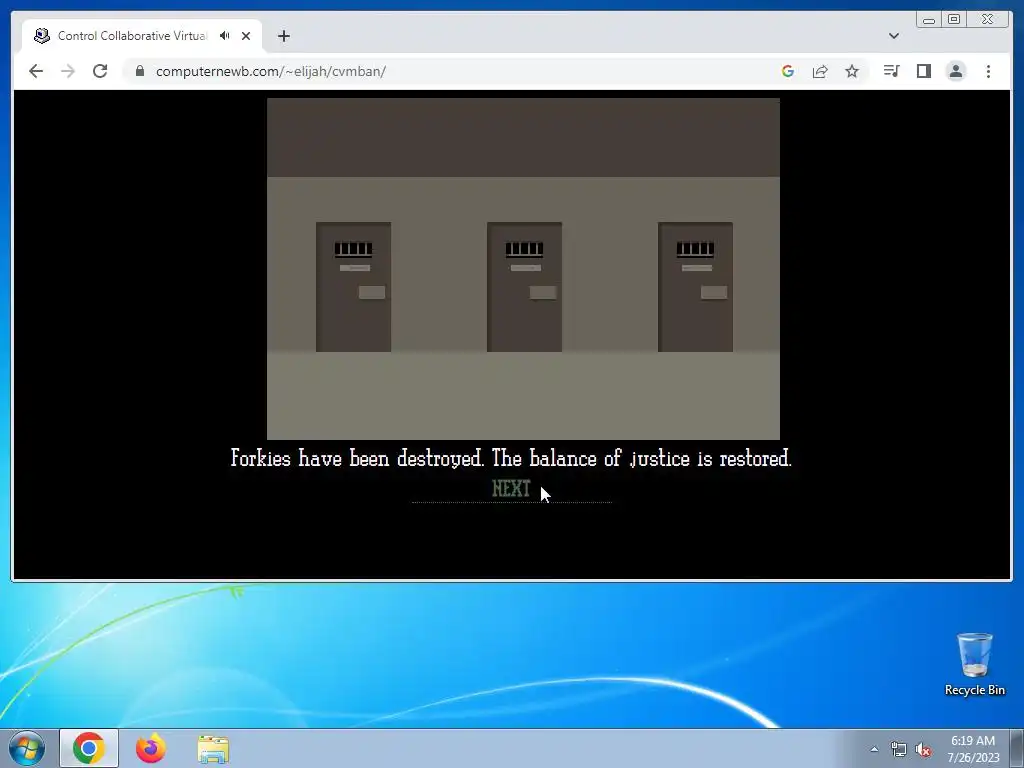The height and width of the screenshot is (768, 1024).
Task: Minimize the Chrome window
Action: coord(929,20)
